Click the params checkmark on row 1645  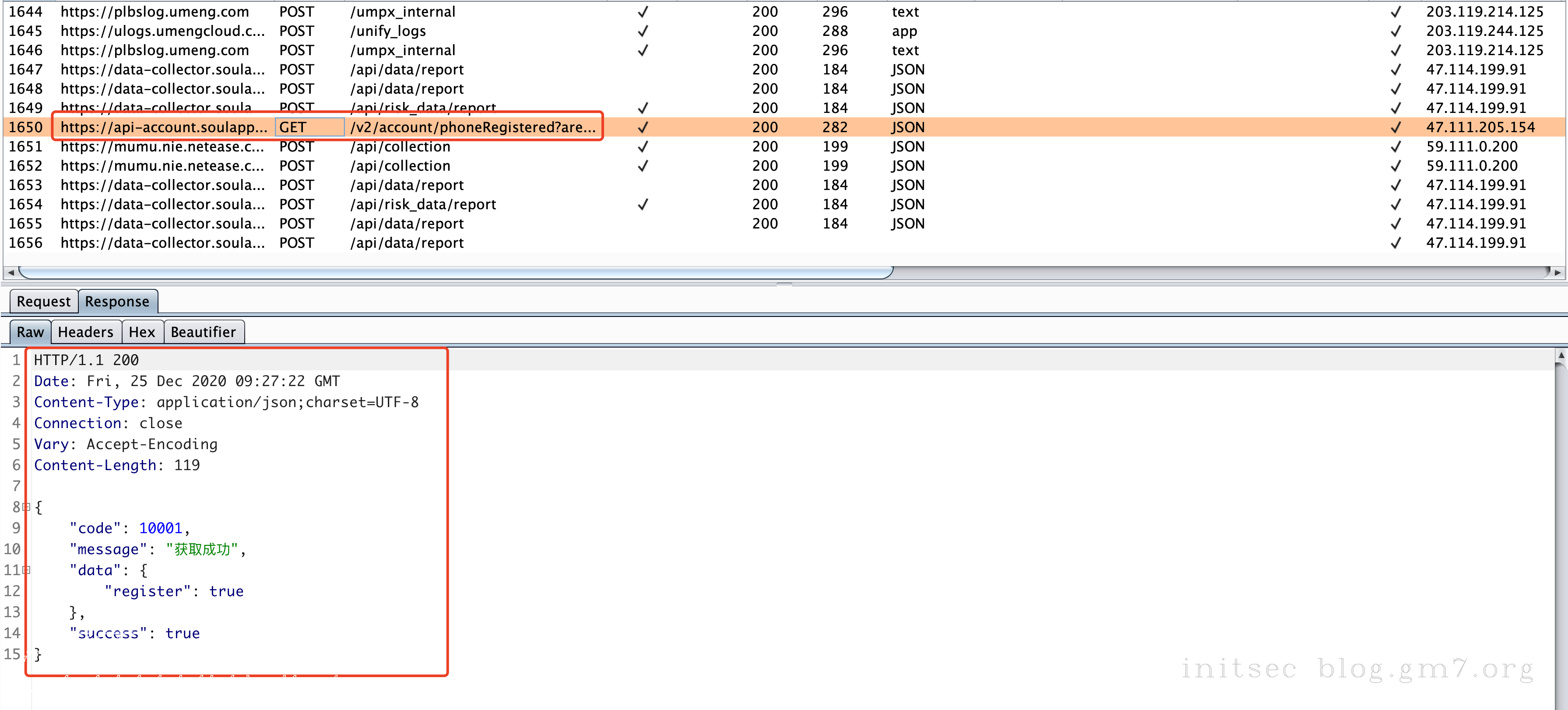[643, 31]
